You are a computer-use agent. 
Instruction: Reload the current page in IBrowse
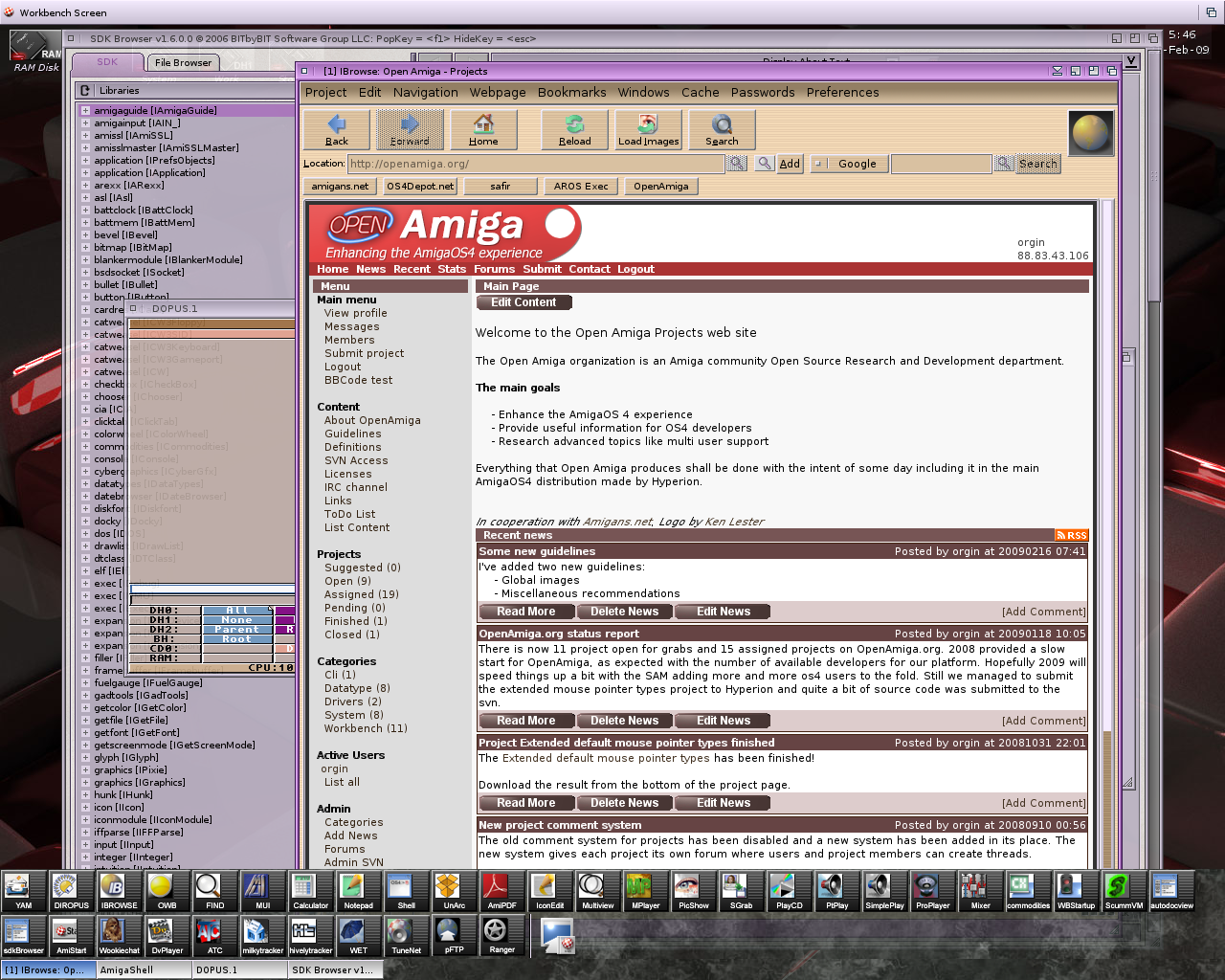[x=574, y=129]
